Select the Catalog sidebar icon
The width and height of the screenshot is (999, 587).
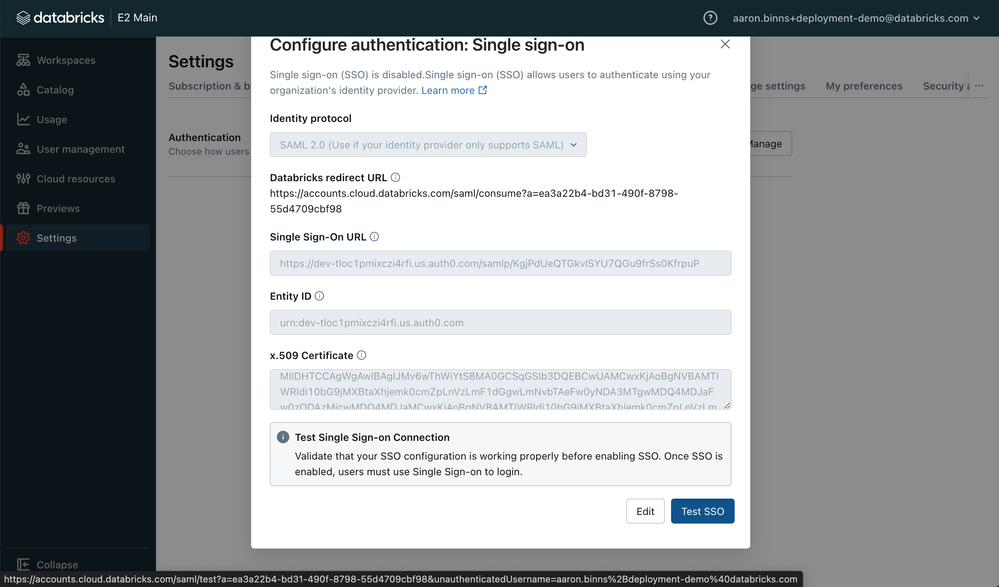coord(23,90)
